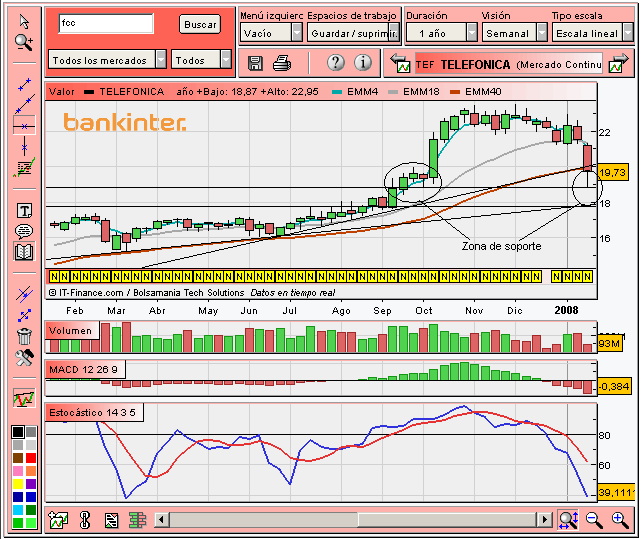Click in the fcc search input field
The image size is (641, 539).
(106, 23)
